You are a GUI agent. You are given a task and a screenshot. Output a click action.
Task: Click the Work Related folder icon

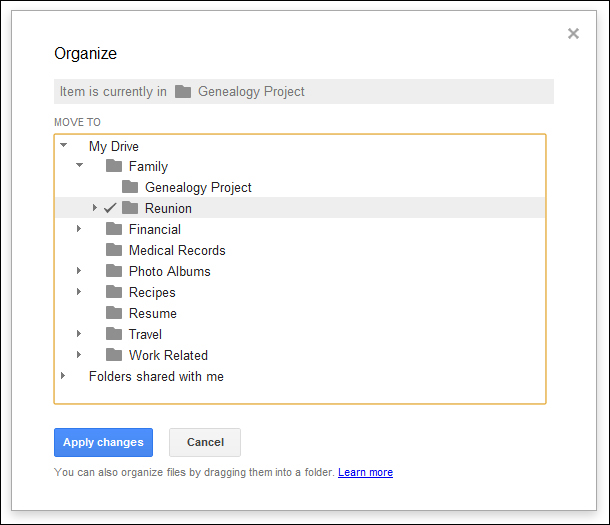coord(114,355)
